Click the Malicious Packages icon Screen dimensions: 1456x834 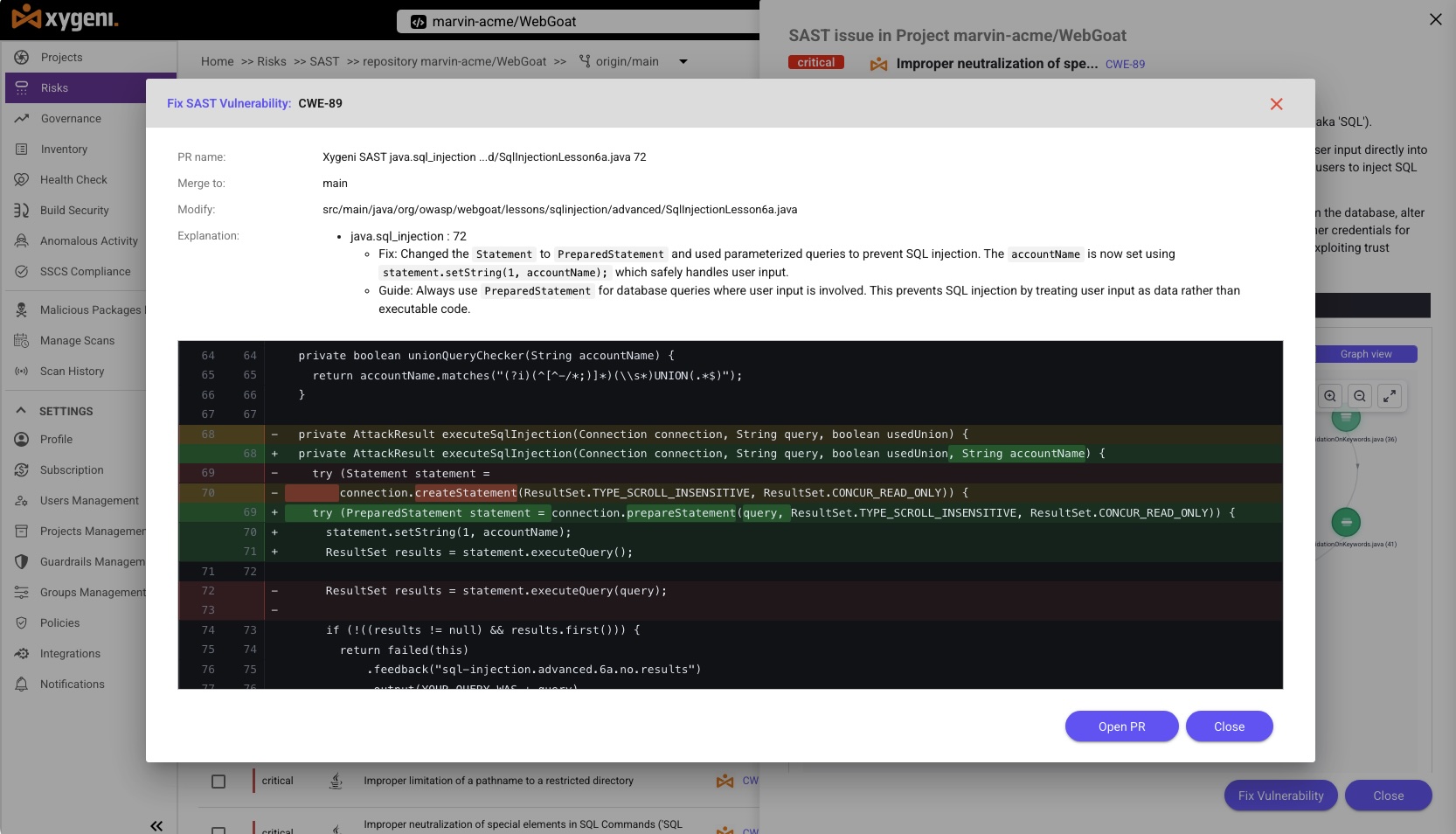(x=22, y=310)
